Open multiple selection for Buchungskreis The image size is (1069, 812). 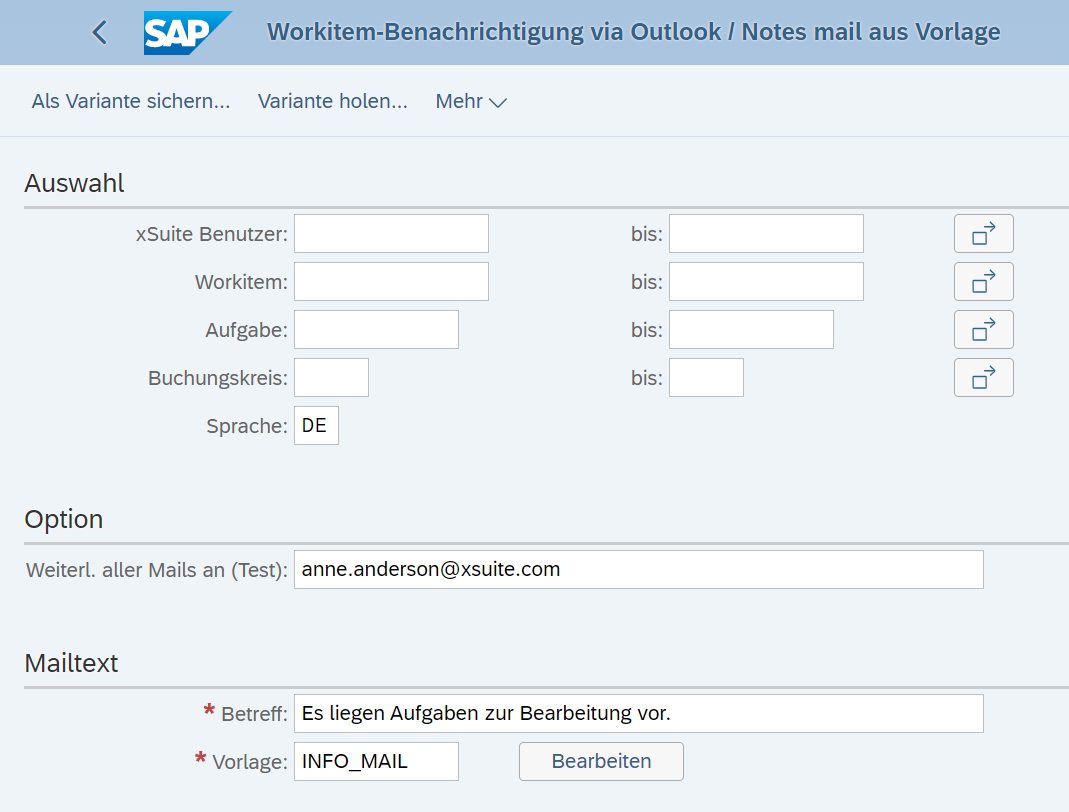click(x=983, y=377)
